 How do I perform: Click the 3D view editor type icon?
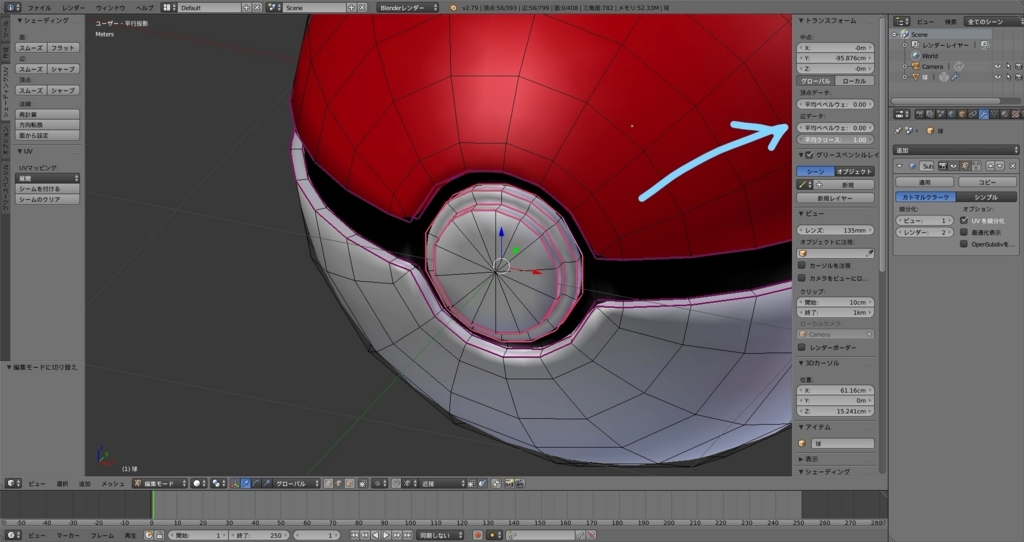click(9, 483)
